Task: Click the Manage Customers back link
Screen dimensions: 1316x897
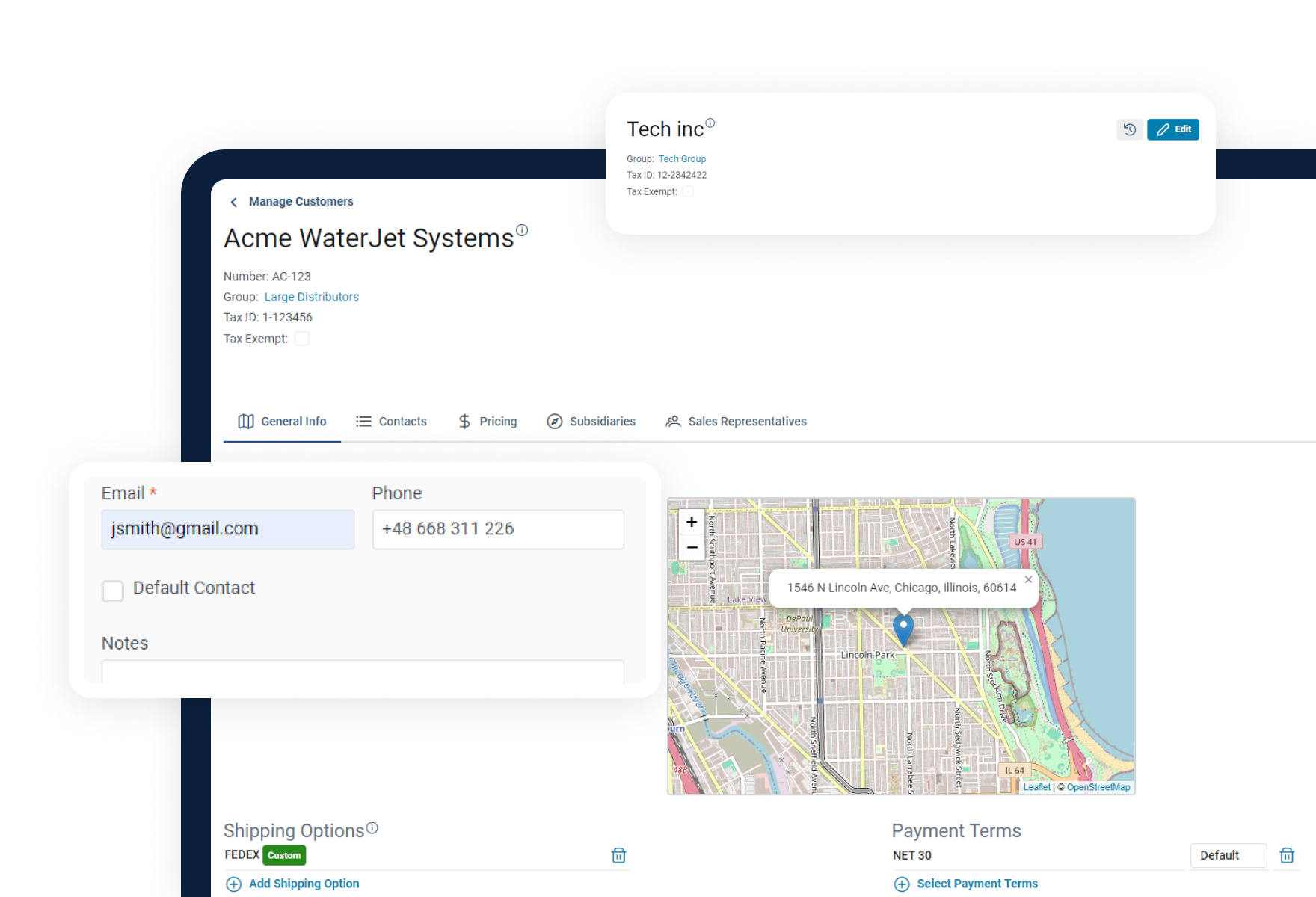Action: pos(301,202)
